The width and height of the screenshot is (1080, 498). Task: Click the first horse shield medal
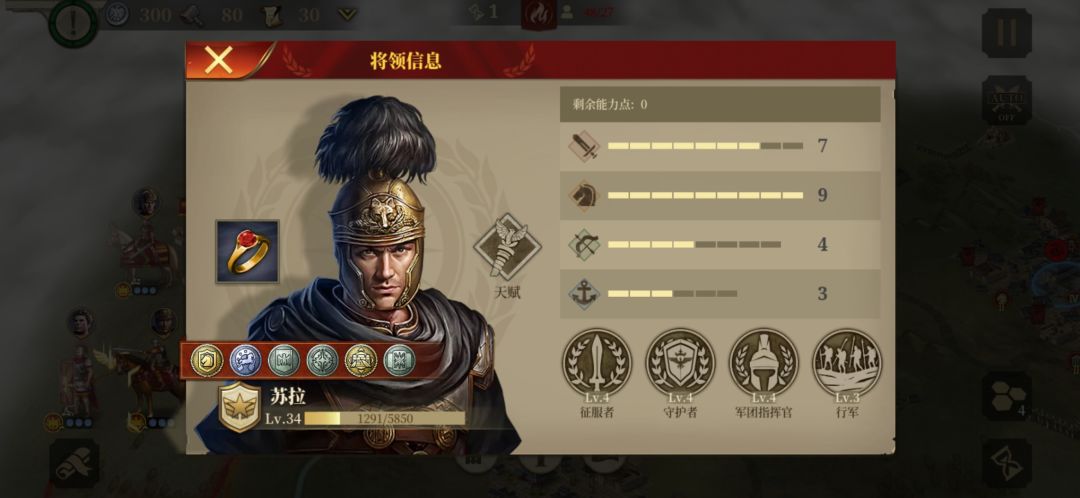click(207, 361)
